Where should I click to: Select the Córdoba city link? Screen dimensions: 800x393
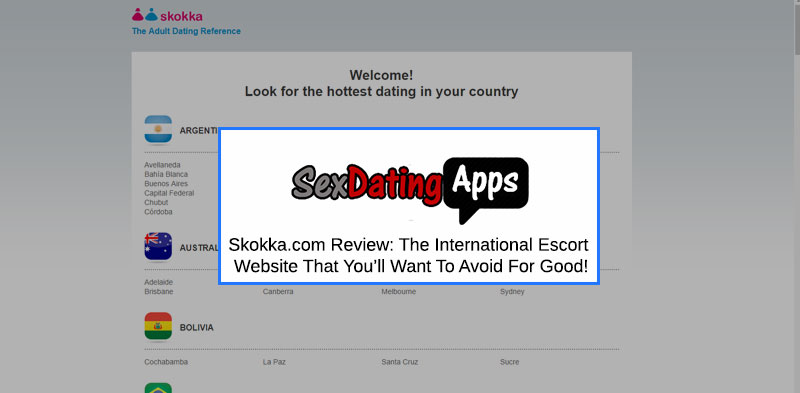pos(158,212)
